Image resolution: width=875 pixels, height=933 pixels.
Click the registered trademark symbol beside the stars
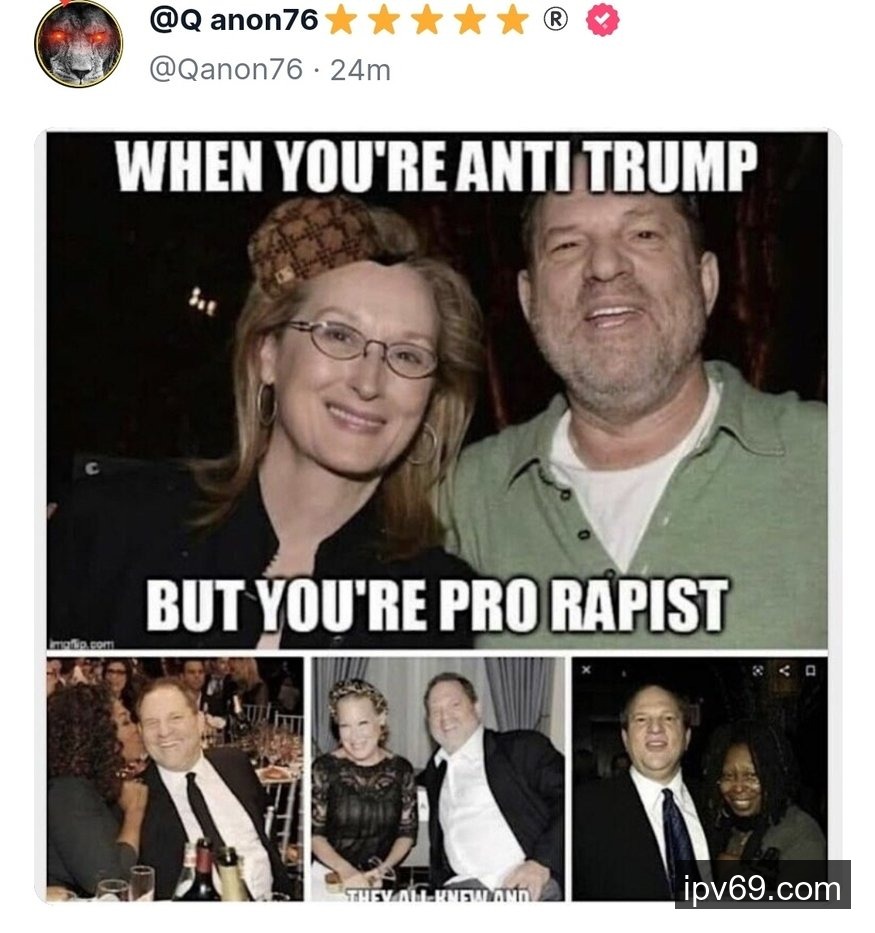(556, 20)
